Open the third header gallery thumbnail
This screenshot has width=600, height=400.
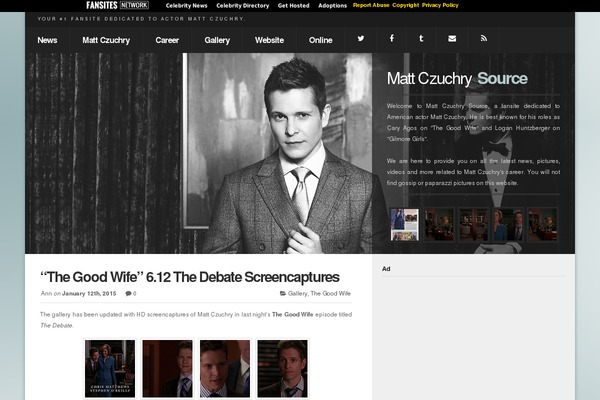pyautogui.click(x=473, y=225)
